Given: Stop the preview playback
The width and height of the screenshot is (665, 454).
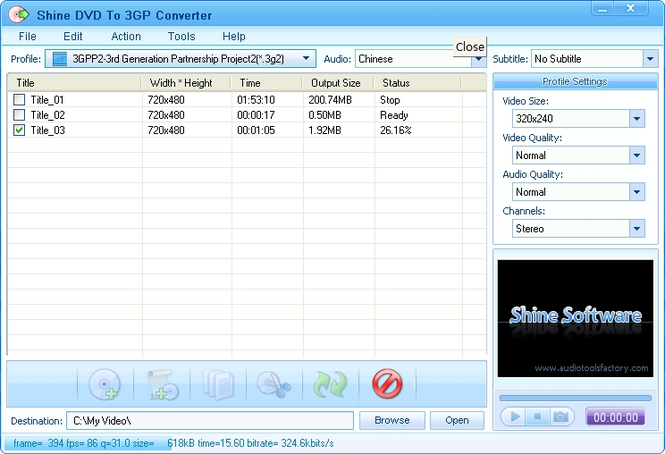Looking at the screenshot, I should (537, 417).
